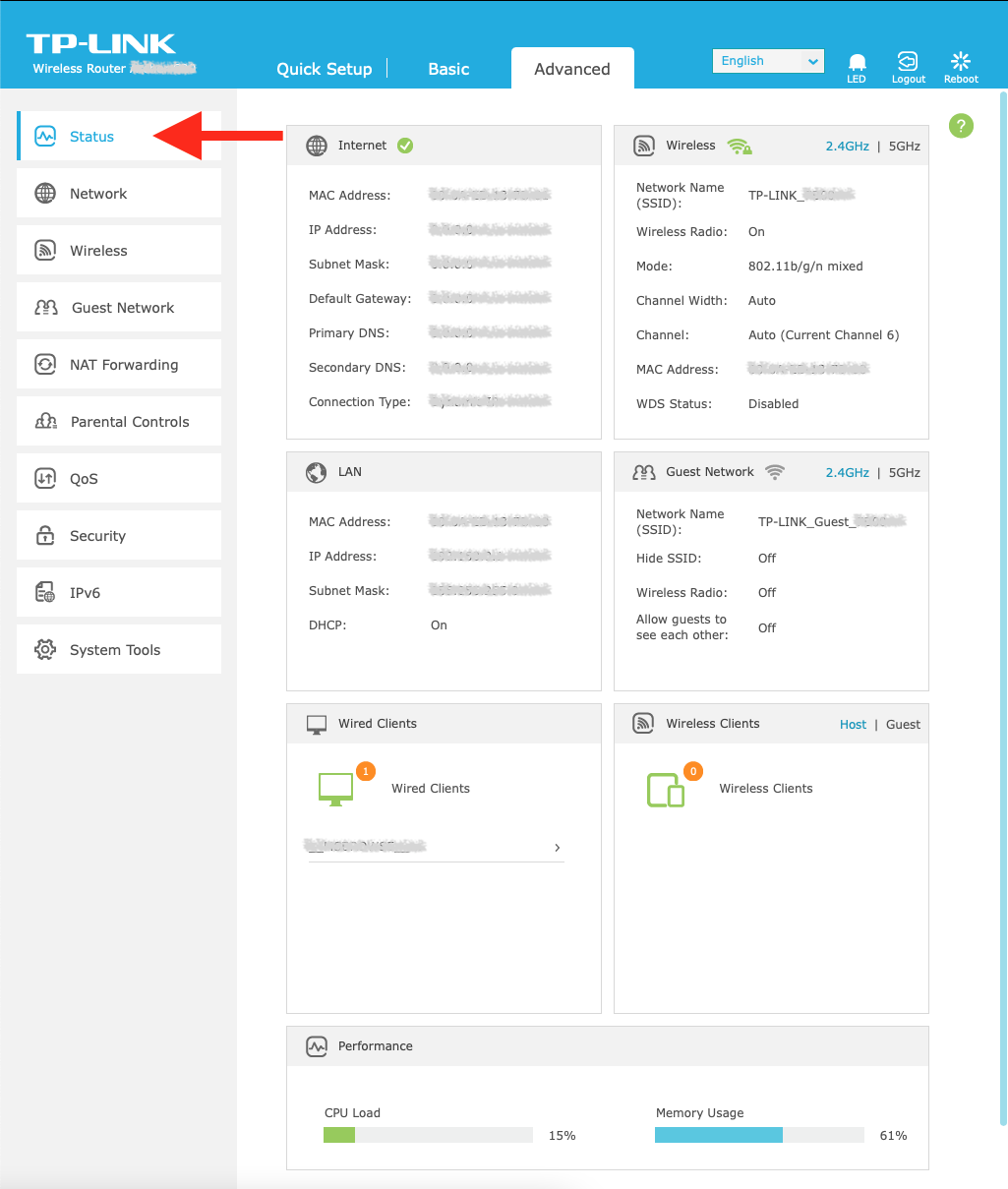Go to IPv6 settings
The width and height of the screenshot is (1008, 1189).
click(x=119, y=593)
